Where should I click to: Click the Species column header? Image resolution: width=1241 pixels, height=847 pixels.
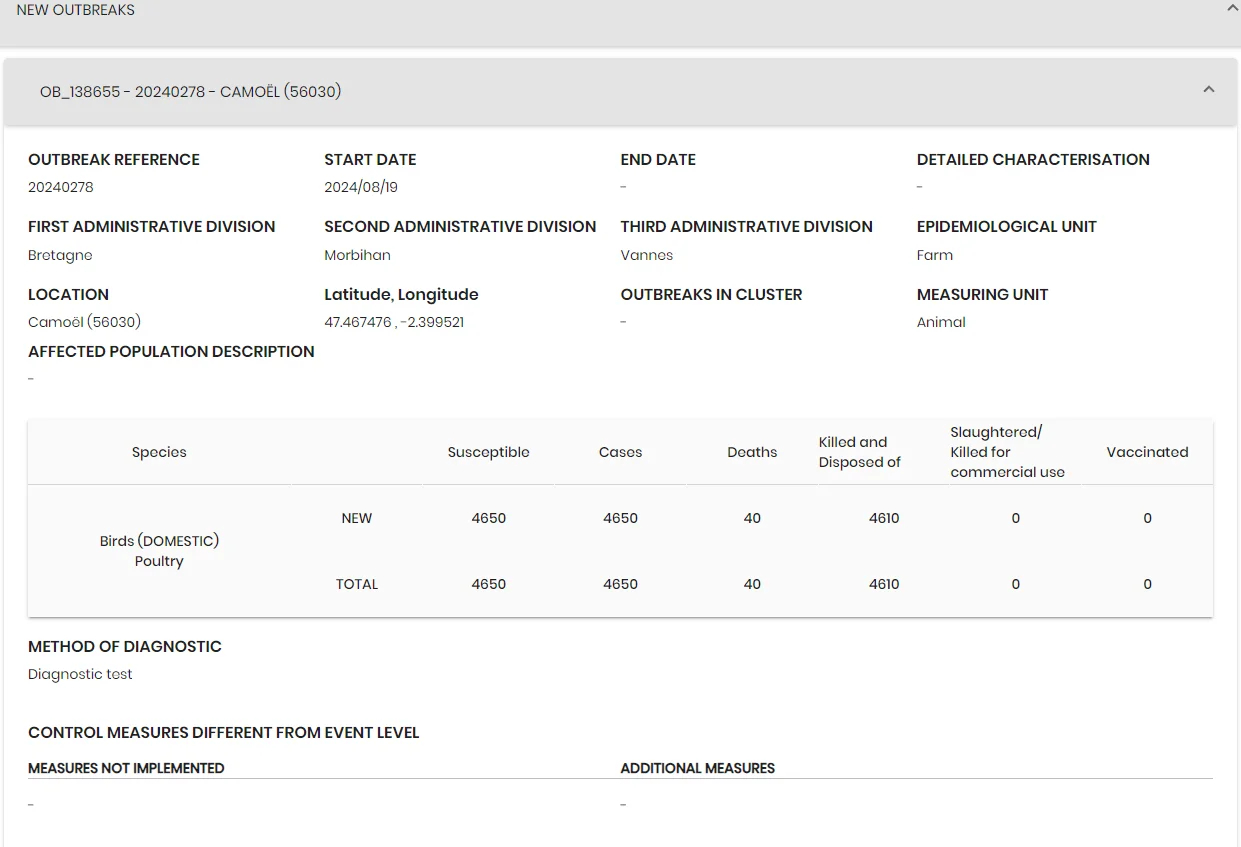(x=159, y=452)
